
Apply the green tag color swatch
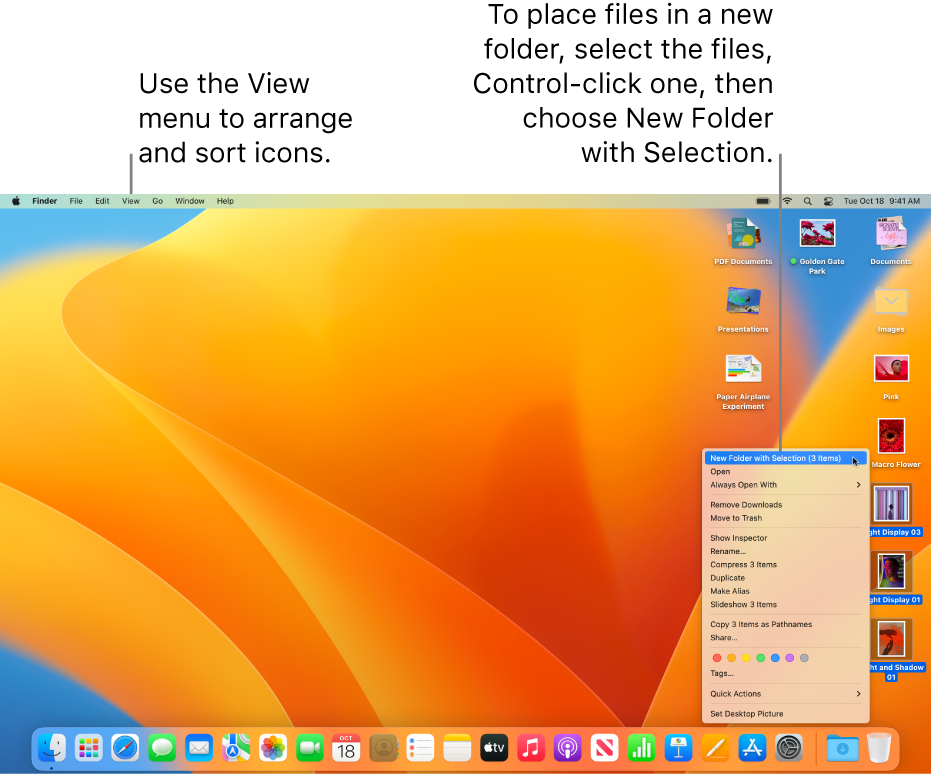[x=761, y=657]
